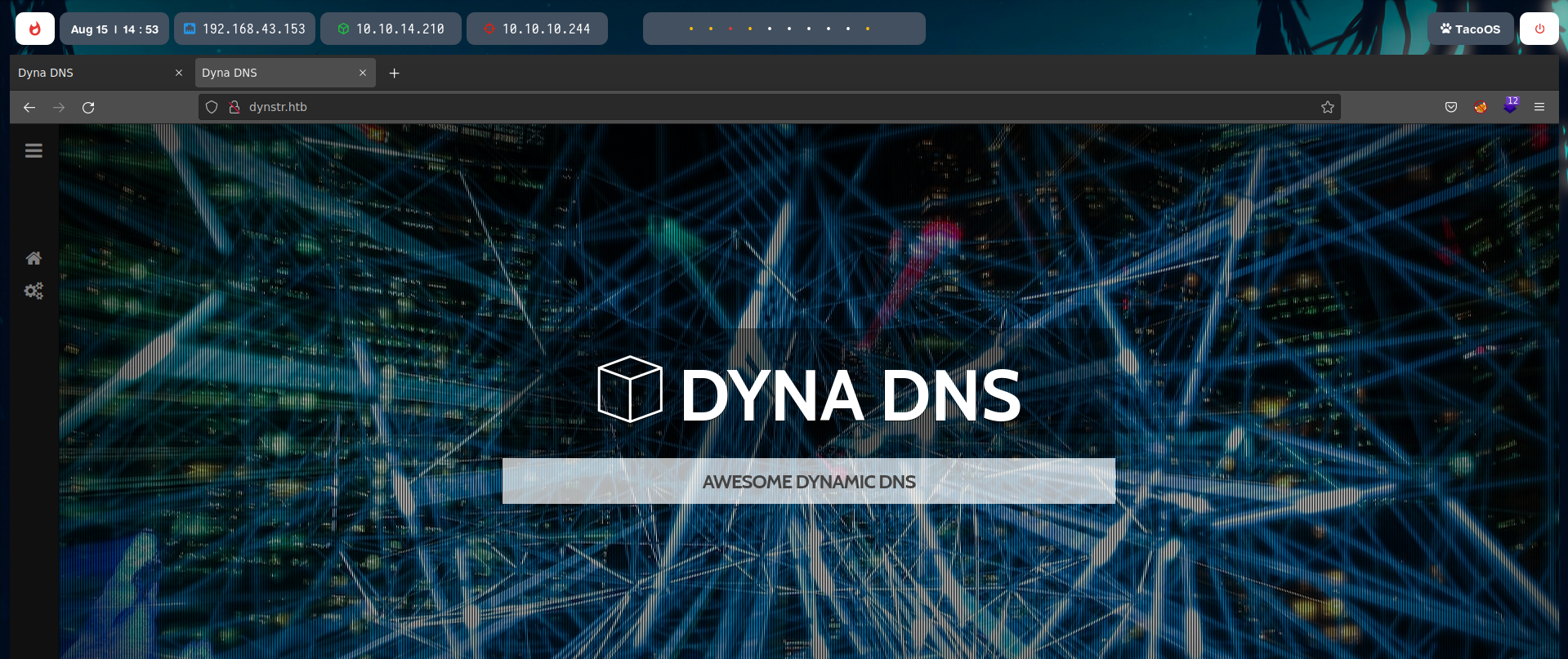The height and width of the screenshot is (659, 1568).
Task: Show site security info via padlock icon
Action: click(x=235, y=107)
